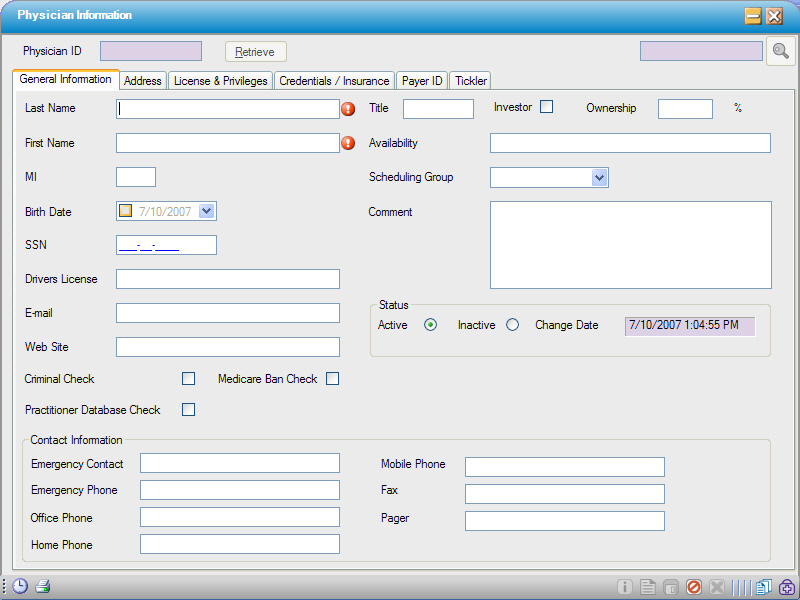Switch to the Address tab
The width and height of the screenshot is (800, 600).
tap(142, 80)
